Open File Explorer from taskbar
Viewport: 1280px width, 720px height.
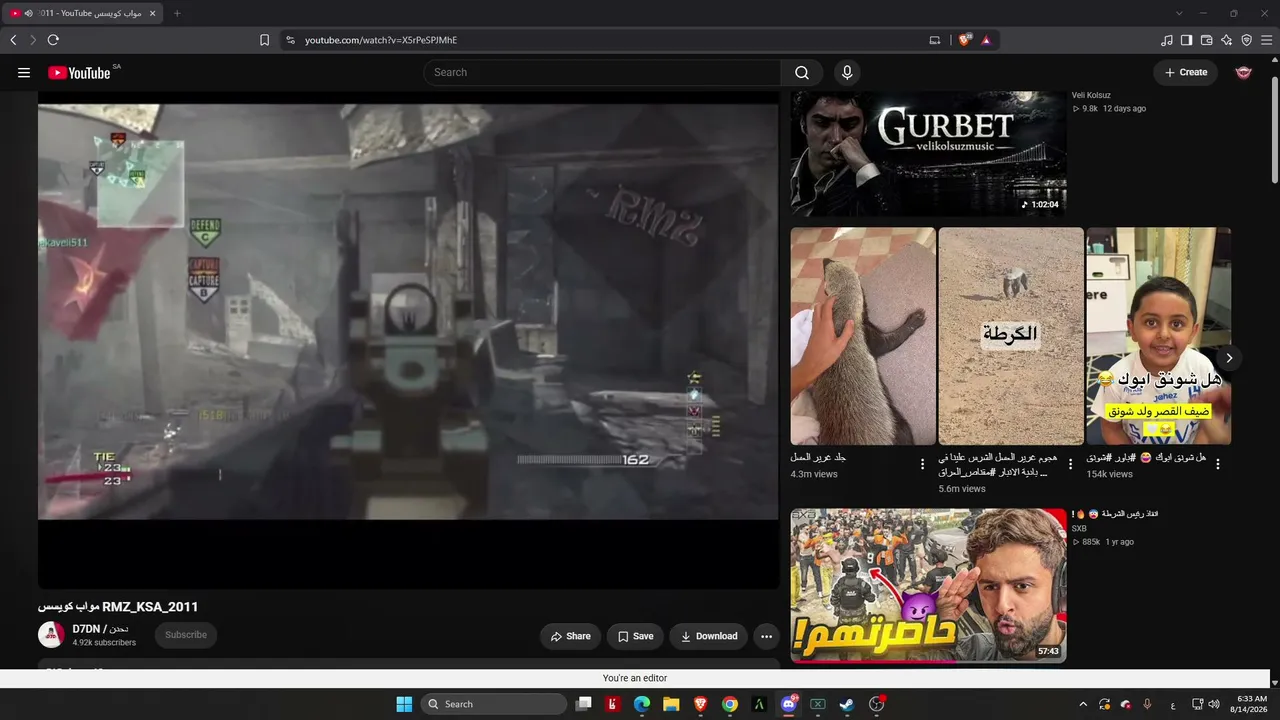click(x=671, y=704)
